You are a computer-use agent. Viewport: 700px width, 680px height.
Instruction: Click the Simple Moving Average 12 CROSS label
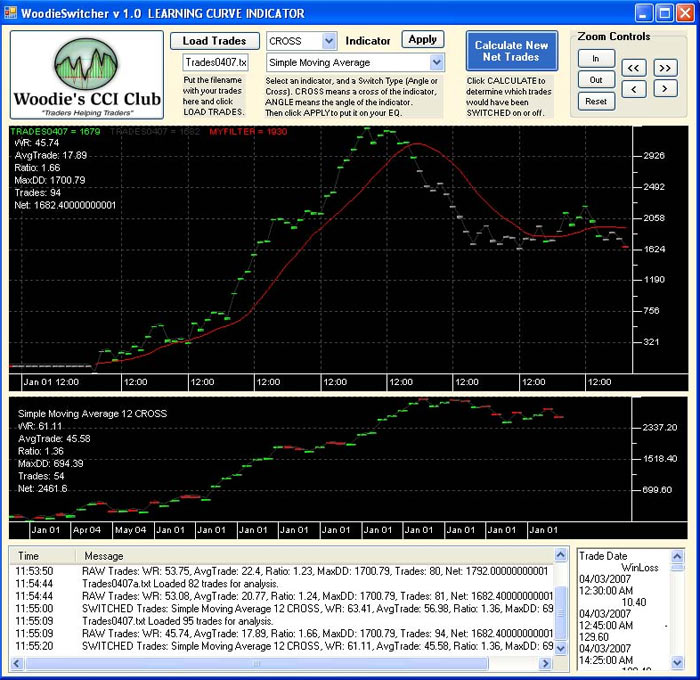tap(92, 414)
